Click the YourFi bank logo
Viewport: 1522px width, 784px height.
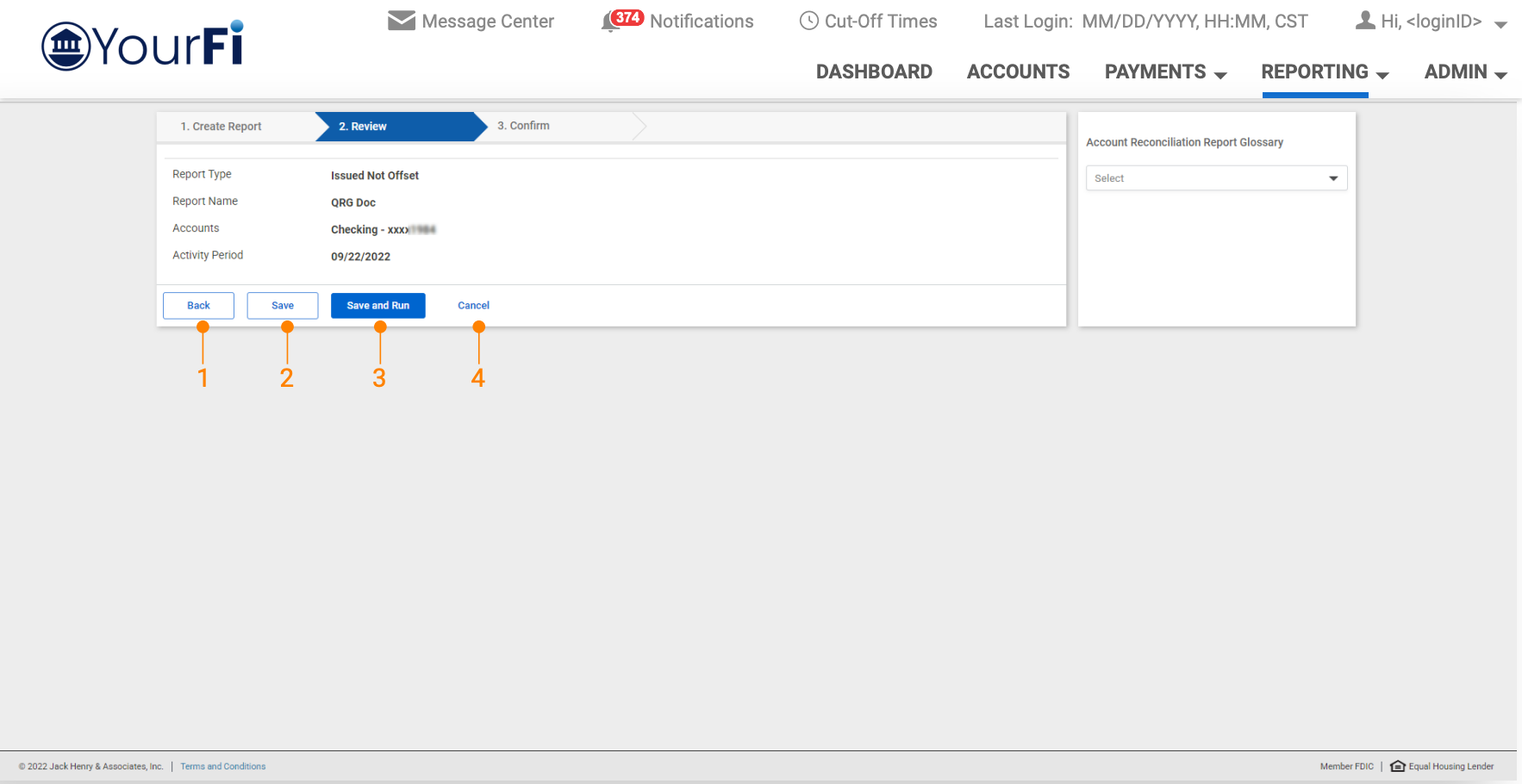coord(143,46)
